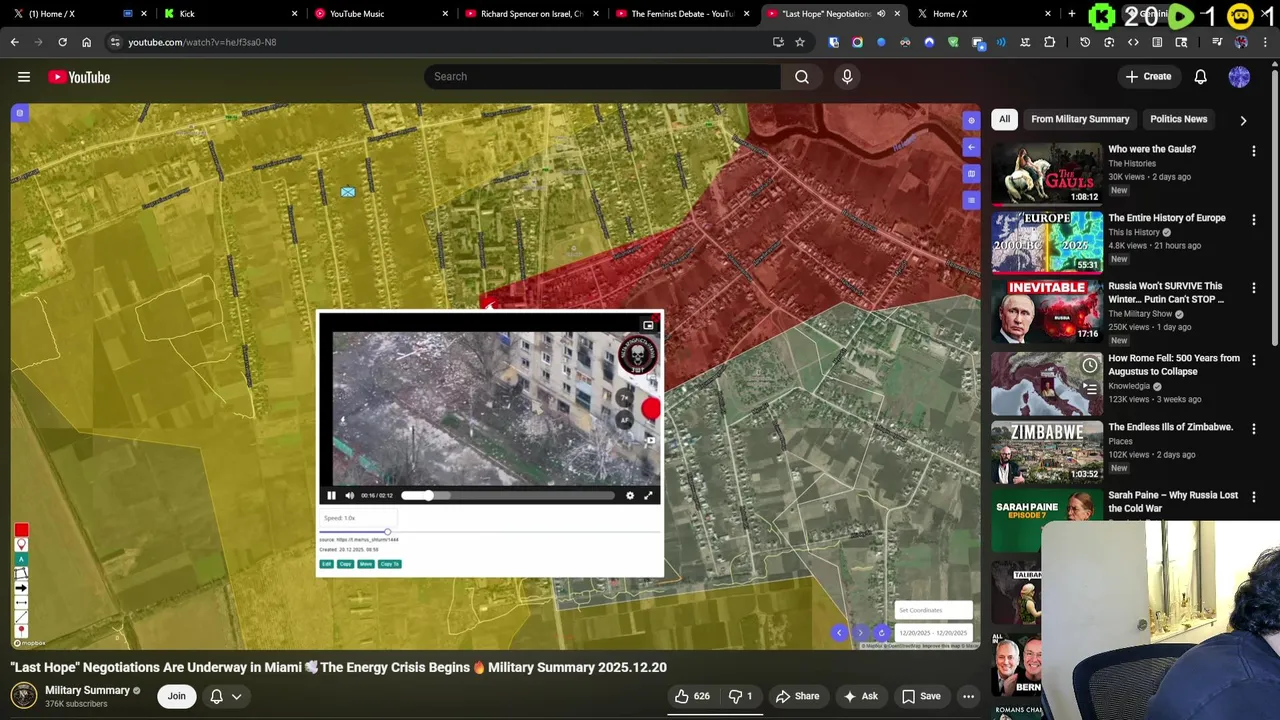Bookmark this page with the star icon
Image resolution: width=1280 pixels, height=720 pixels.
[x=800, y=42]
